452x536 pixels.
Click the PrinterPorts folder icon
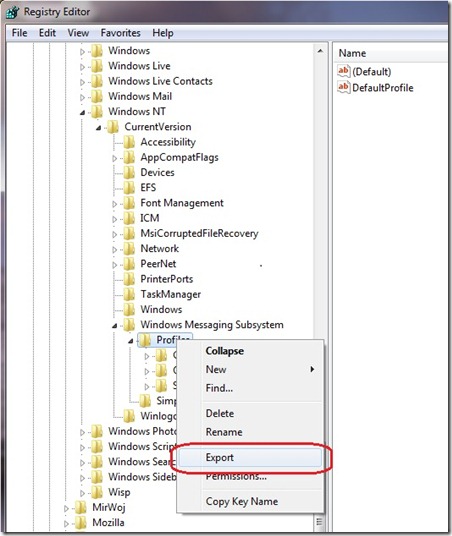pos(129,279)
